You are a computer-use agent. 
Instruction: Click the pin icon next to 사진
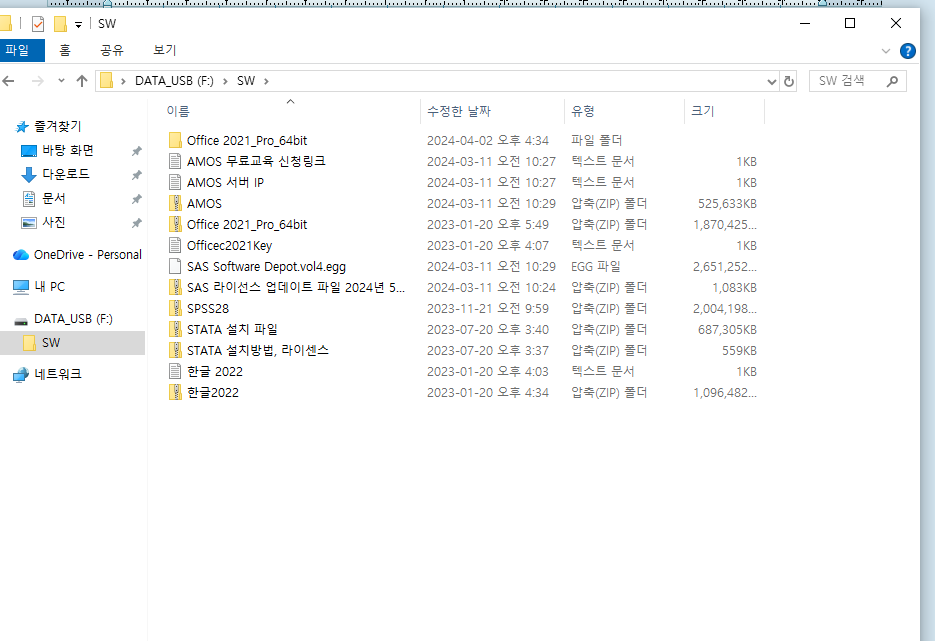[137, 223]
